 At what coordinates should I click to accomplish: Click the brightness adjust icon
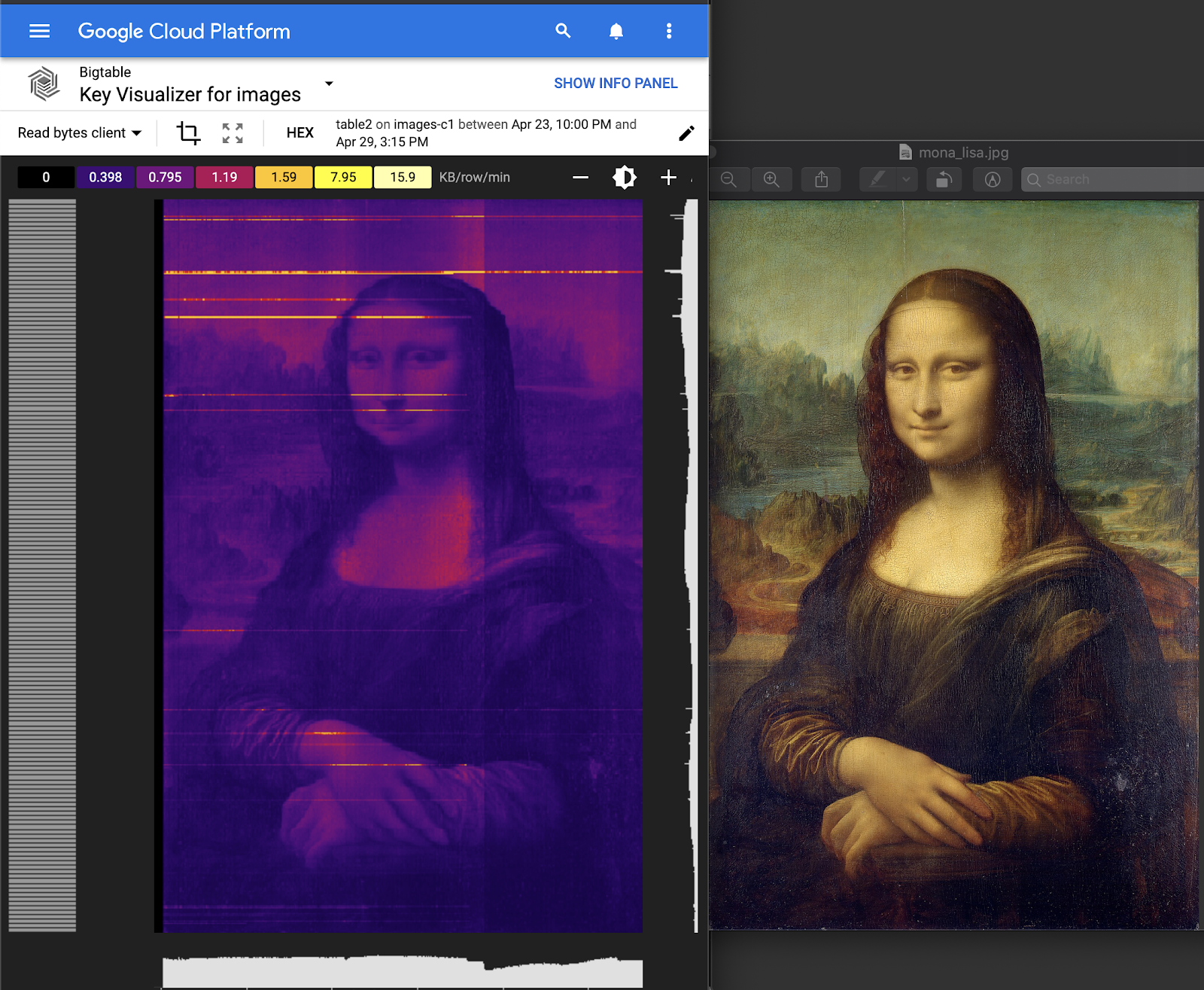click(x=624, y=178)
